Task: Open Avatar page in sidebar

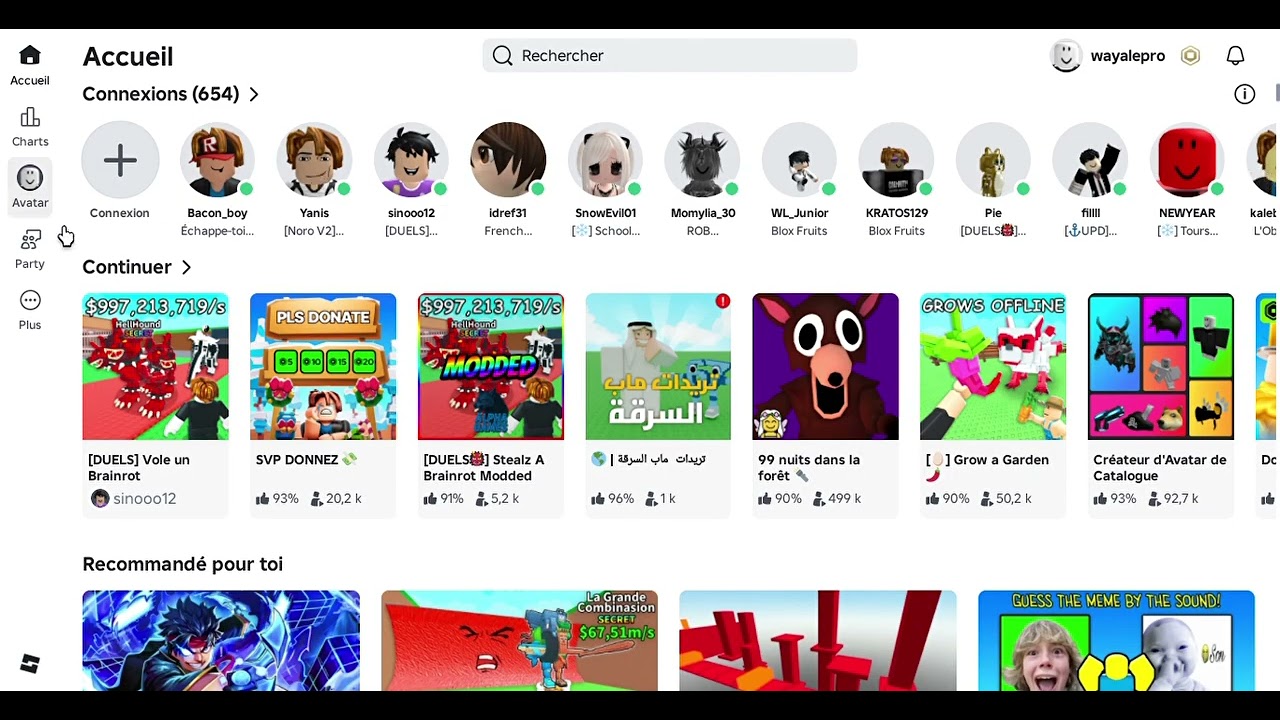Action: tap(30, 188)
